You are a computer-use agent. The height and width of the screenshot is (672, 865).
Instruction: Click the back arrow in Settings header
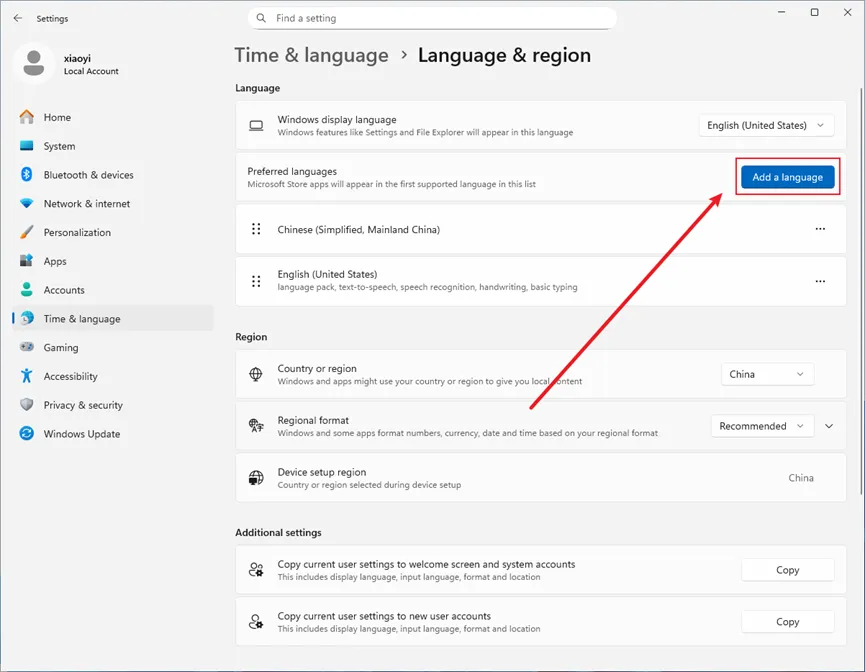tap(17, 18)
